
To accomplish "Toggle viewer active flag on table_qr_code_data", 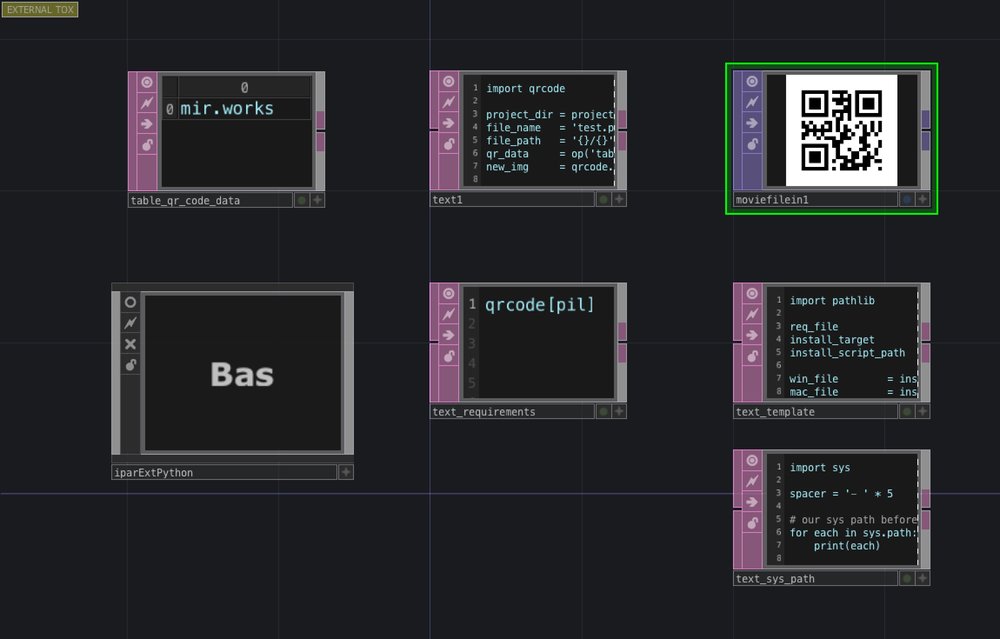I will tap(147, 82).
